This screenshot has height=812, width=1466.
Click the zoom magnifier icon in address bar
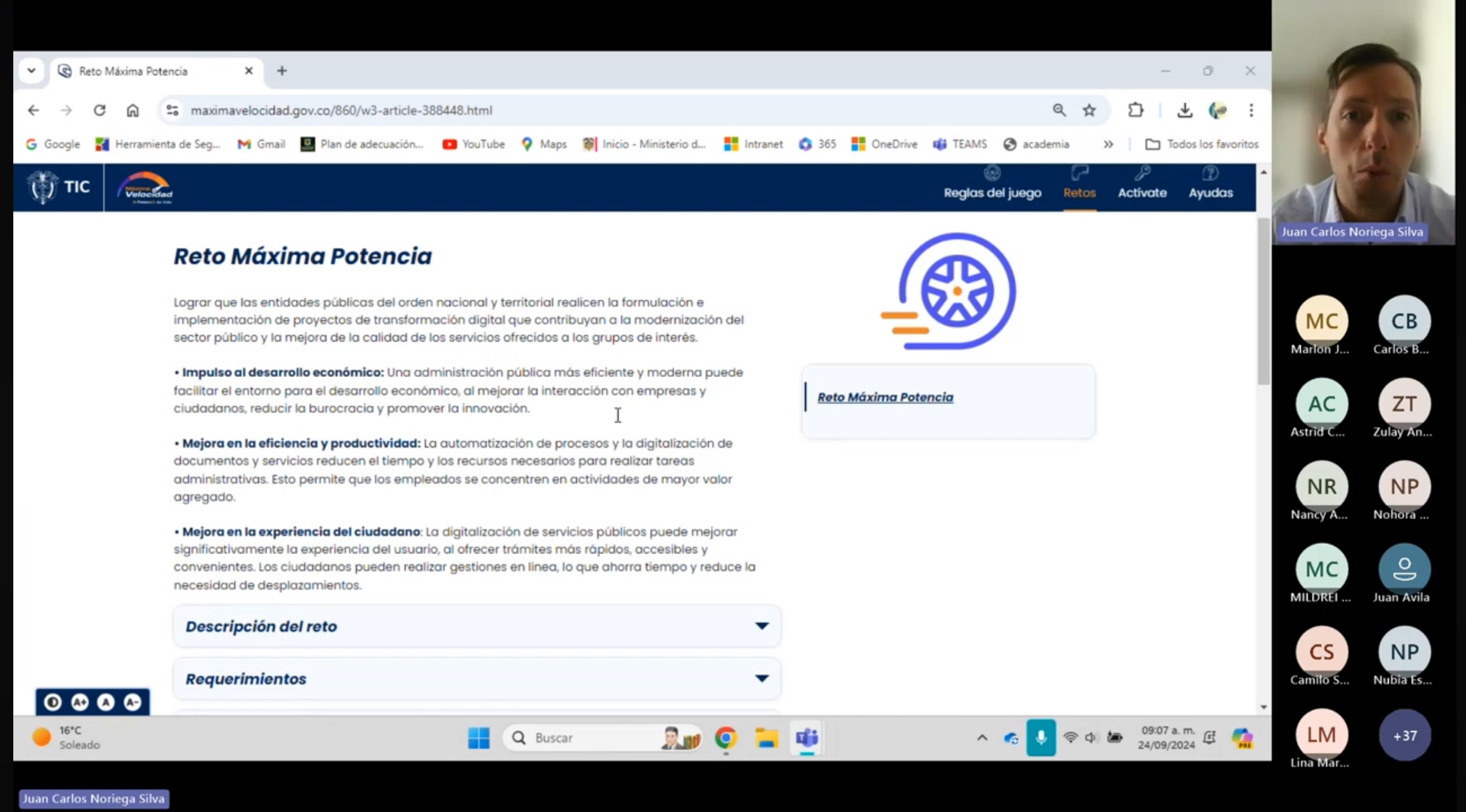[1059, 110]
